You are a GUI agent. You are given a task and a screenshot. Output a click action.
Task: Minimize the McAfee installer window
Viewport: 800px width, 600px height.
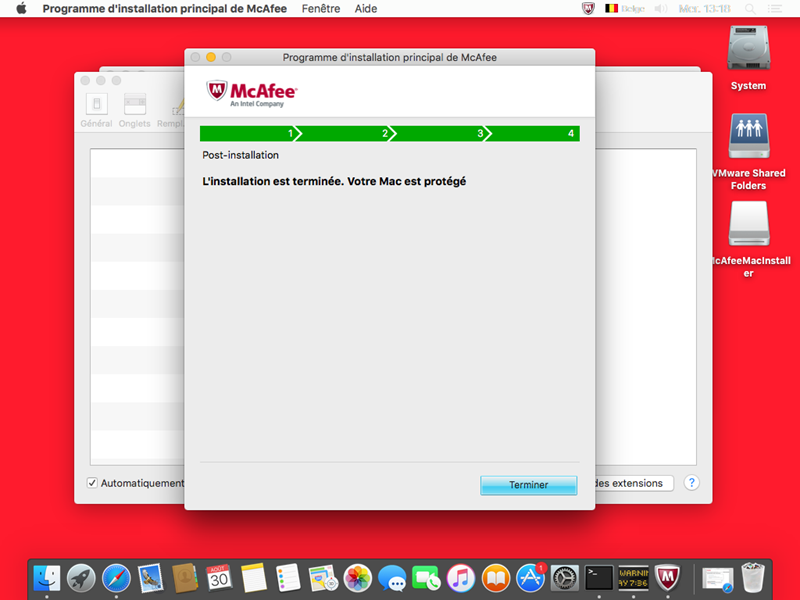(x=211, y=57)
